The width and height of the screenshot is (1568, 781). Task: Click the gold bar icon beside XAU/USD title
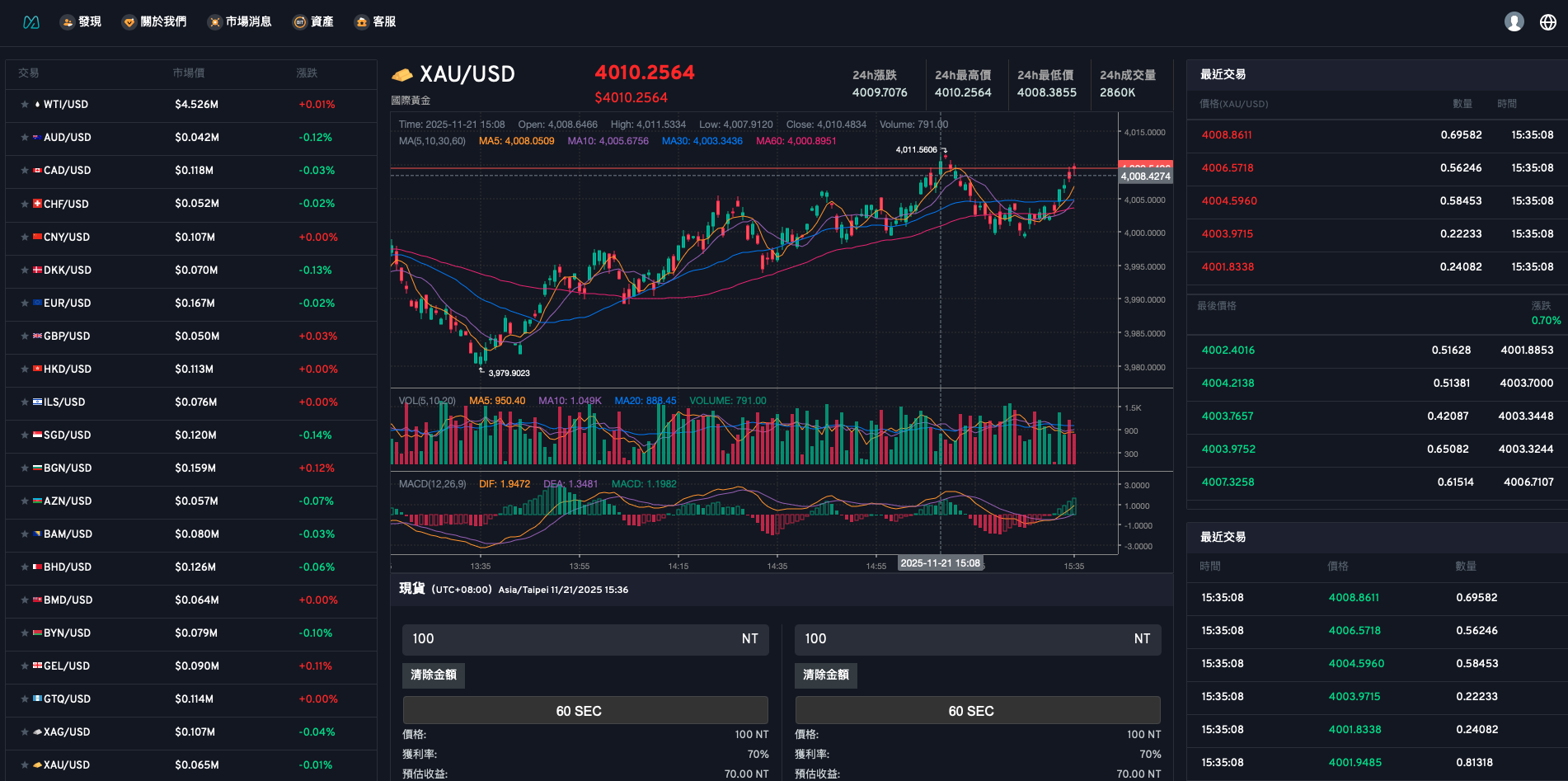(x=401, y=75)
